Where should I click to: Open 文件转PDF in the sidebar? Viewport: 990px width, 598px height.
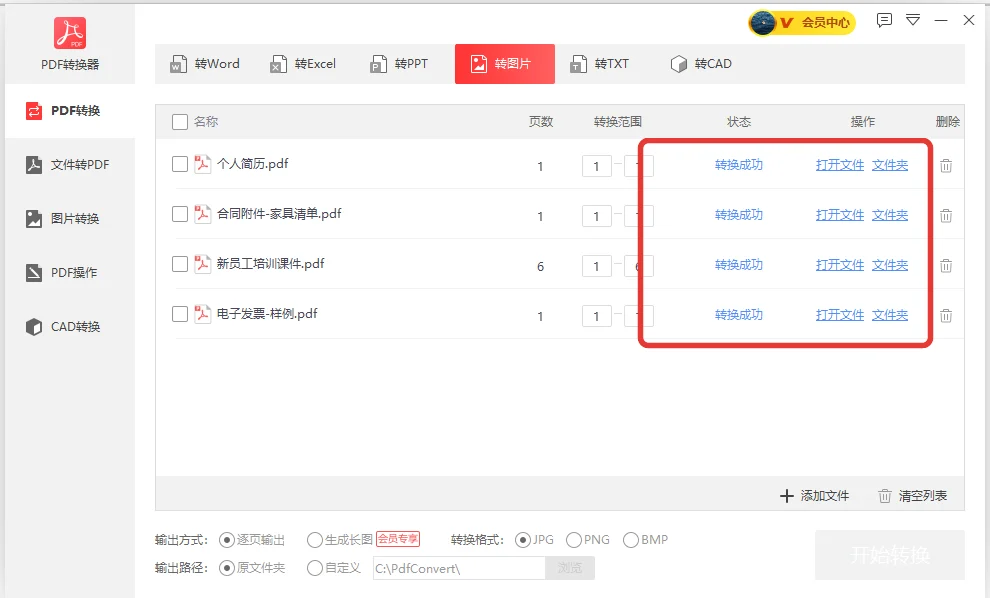click(x=70, y=165)
